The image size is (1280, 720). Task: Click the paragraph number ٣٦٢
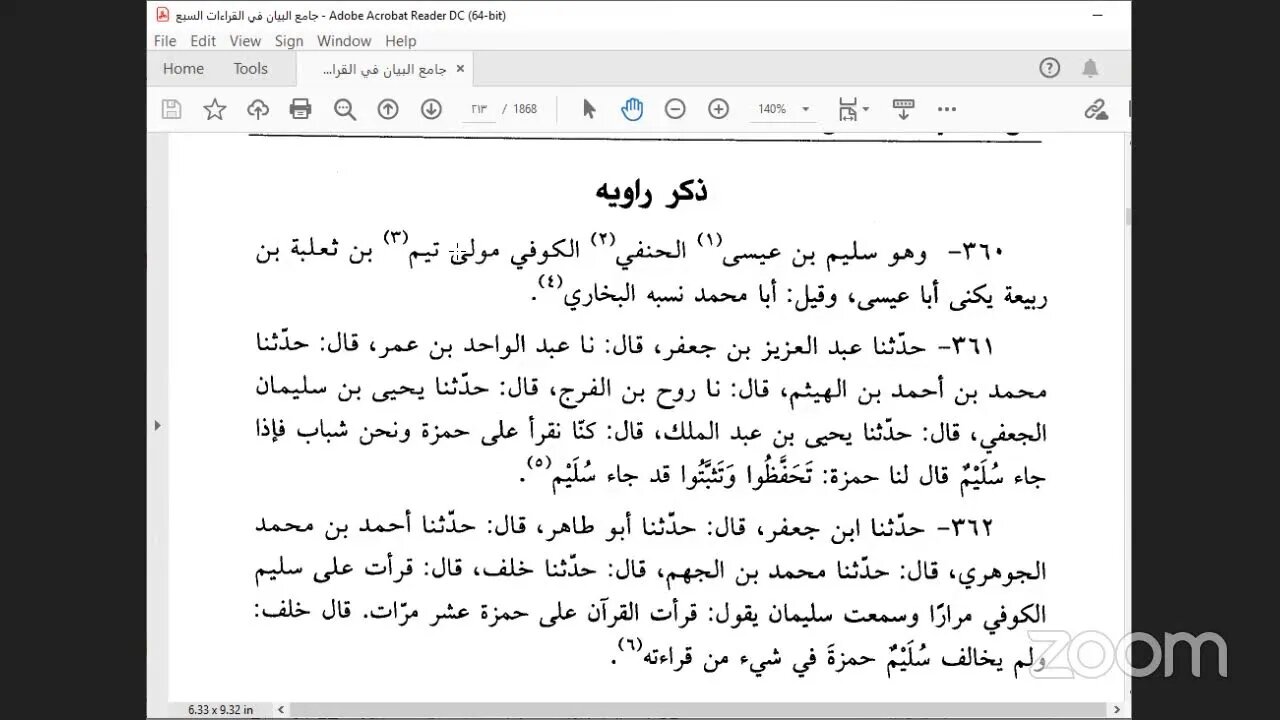(964, 527)
